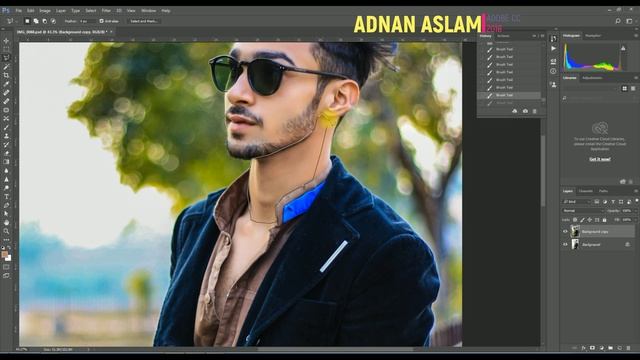Select the Type tool

point(6,197)
